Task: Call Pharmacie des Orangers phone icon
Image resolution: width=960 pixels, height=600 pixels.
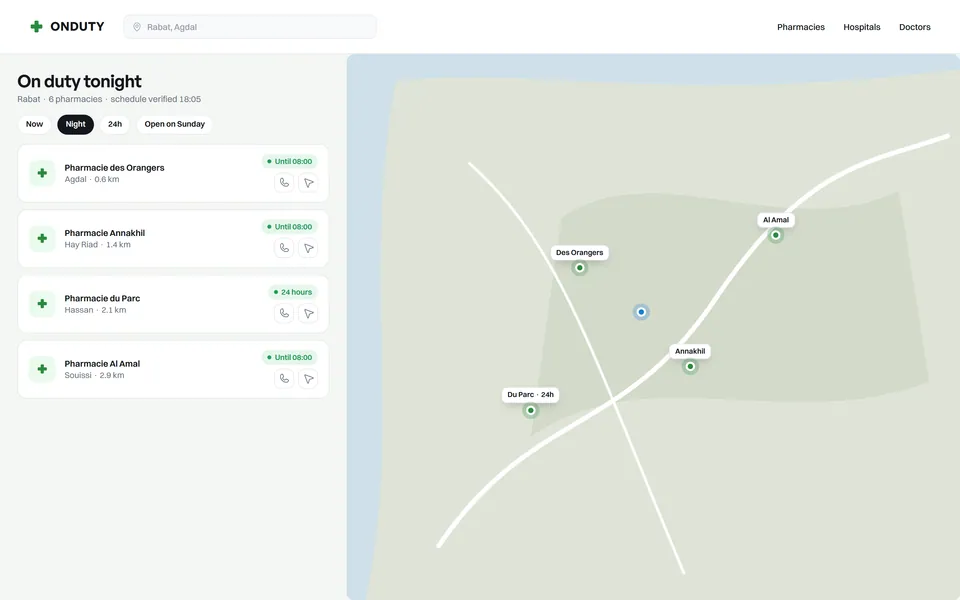Action: pos(284,182)
